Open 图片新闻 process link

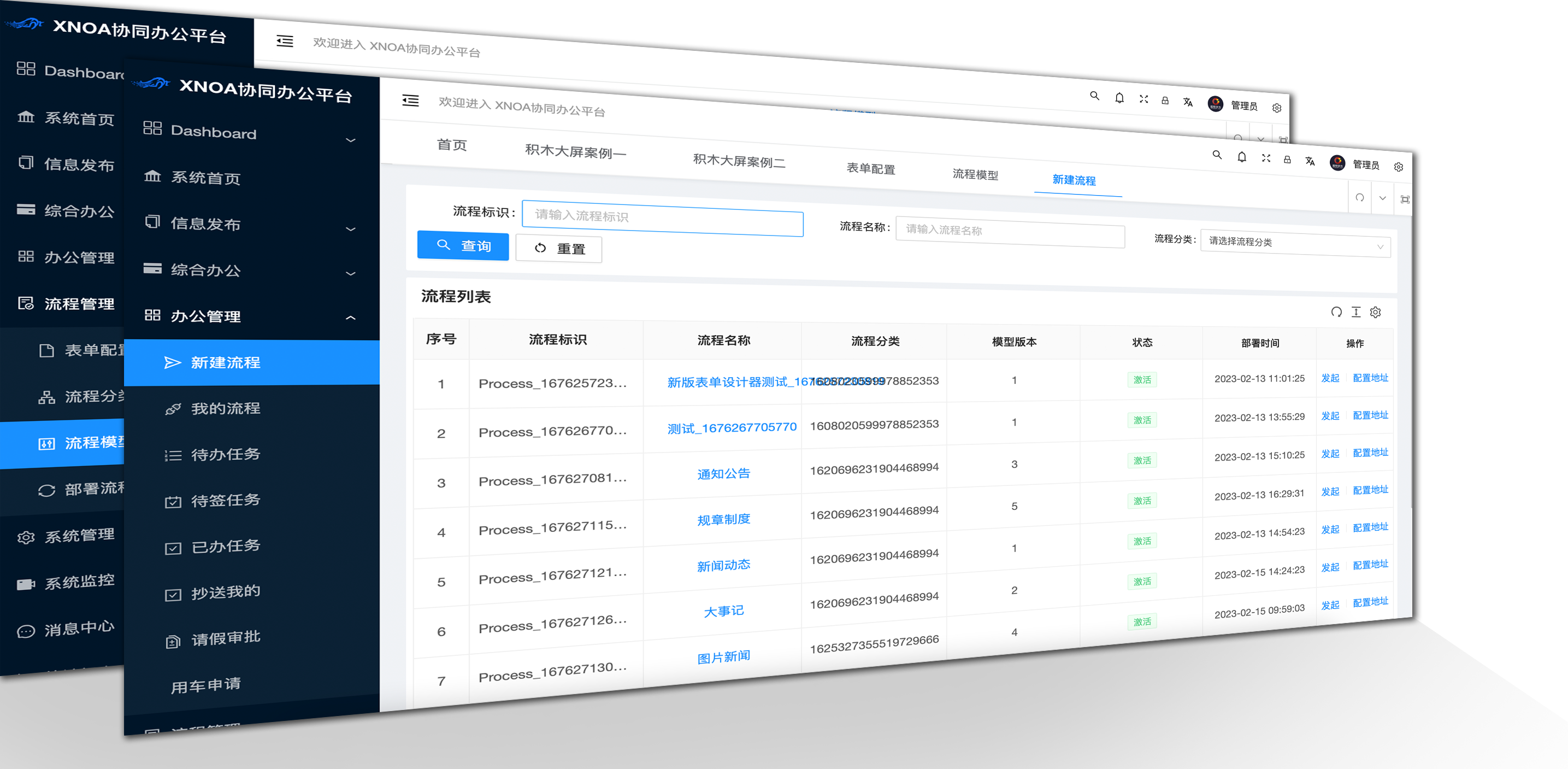click(723, 657)
